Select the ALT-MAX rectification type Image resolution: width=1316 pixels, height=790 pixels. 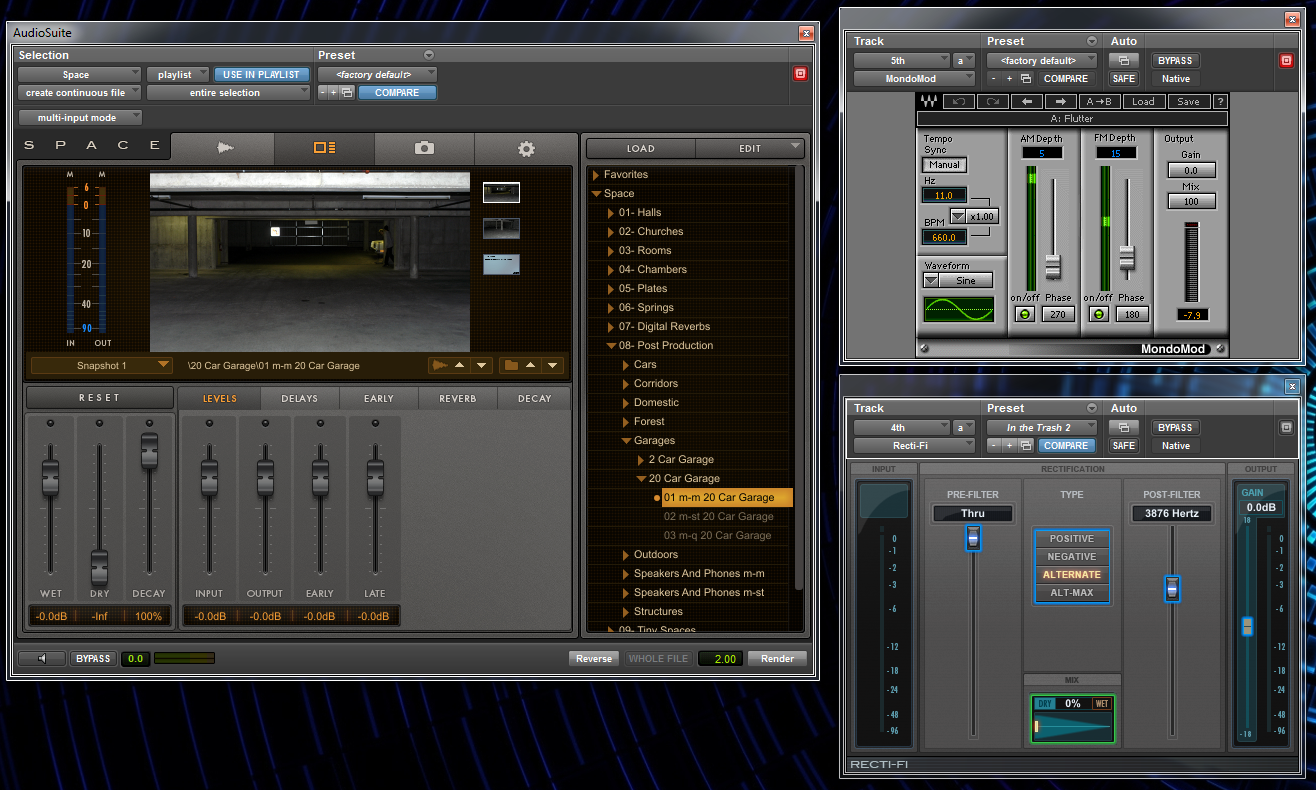coord(1070,593)
